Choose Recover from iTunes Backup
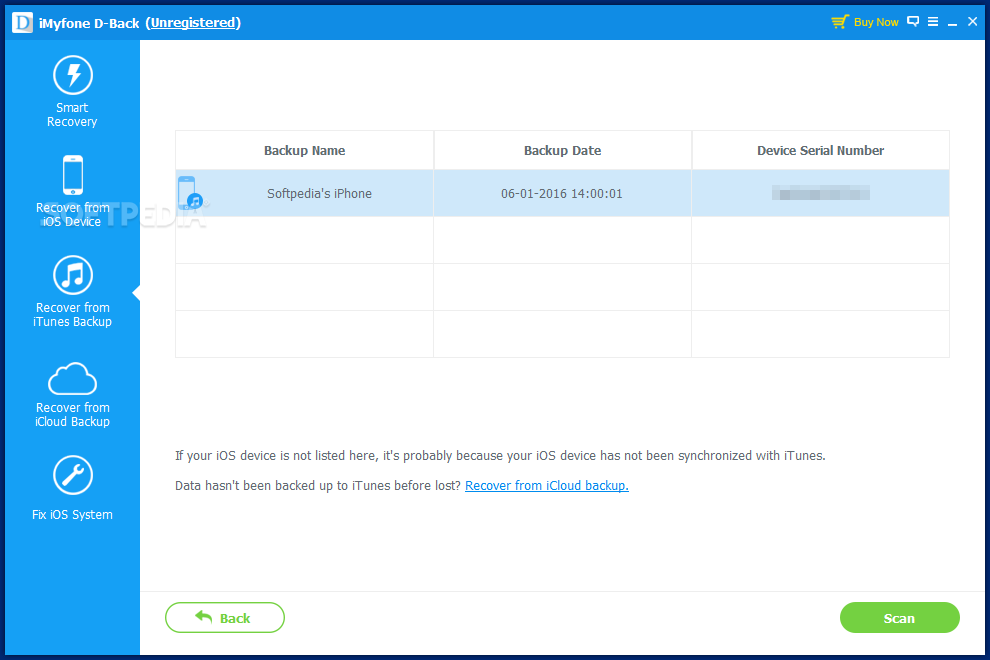The height and width of the screenshot is (660, 990). point(73,292)
